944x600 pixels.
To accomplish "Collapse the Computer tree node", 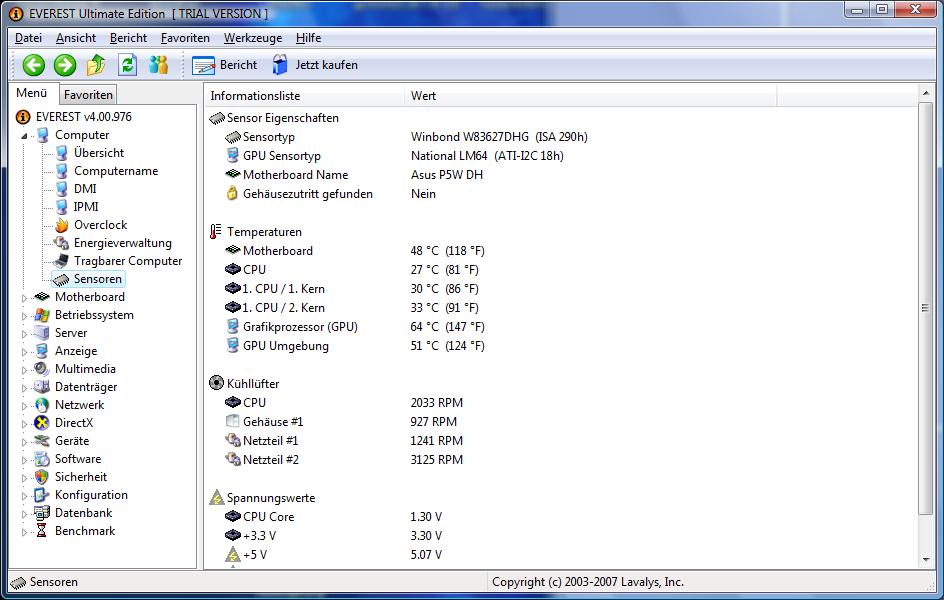I will pyautogui.click(x=24, y=136).
